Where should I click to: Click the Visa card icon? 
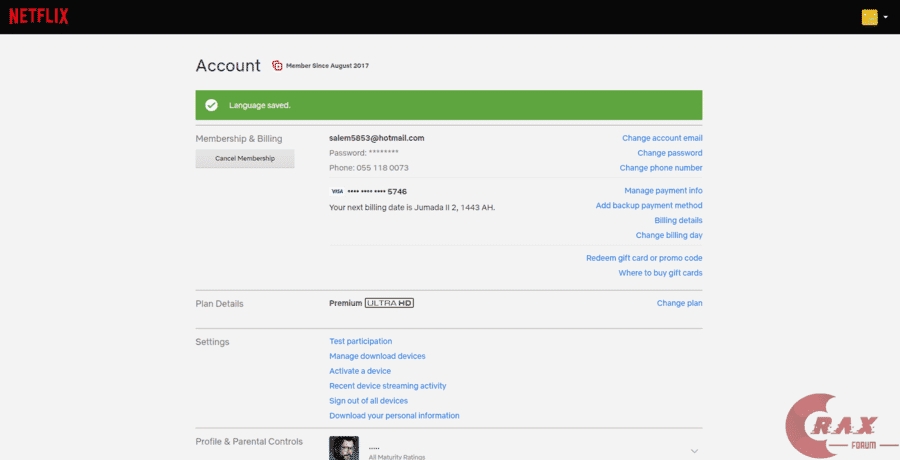point(337,191)
